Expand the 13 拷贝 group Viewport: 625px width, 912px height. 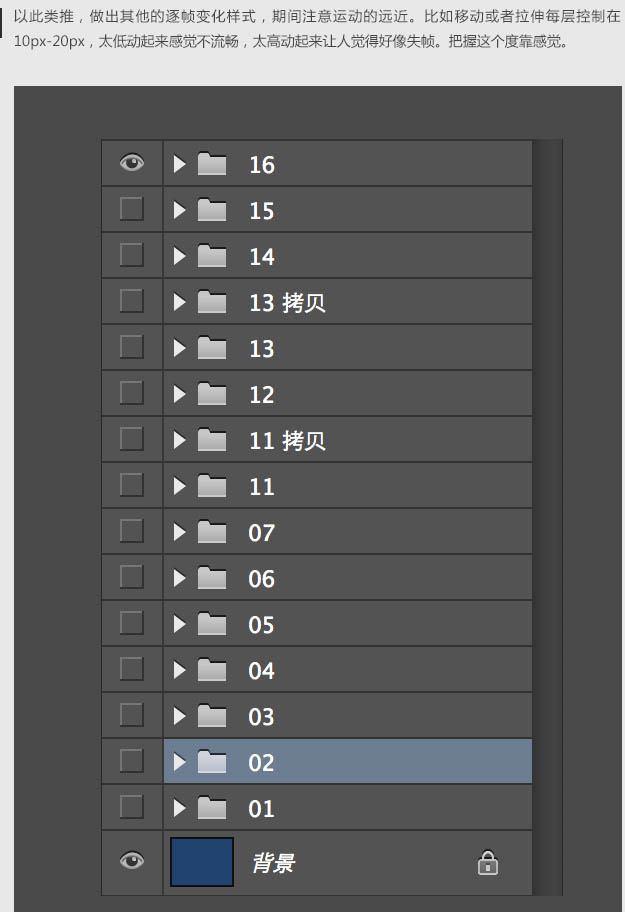(180, 303)
